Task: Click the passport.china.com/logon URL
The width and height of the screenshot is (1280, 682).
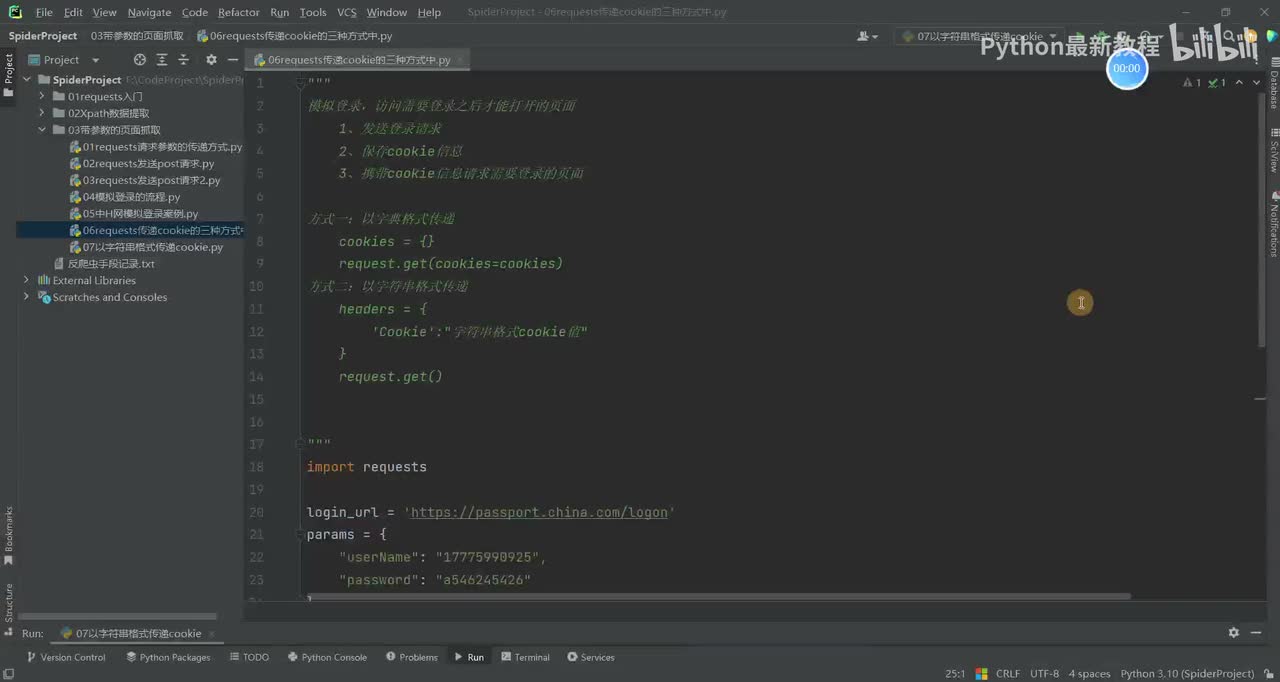Action: coord(539,512)
